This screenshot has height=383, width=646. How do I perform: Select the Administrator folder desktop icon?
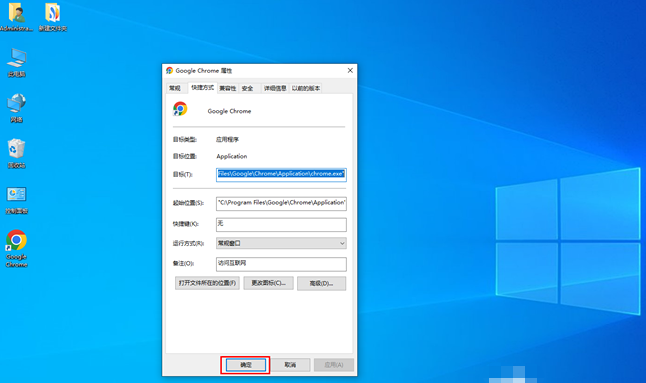[x=16, y=17]
